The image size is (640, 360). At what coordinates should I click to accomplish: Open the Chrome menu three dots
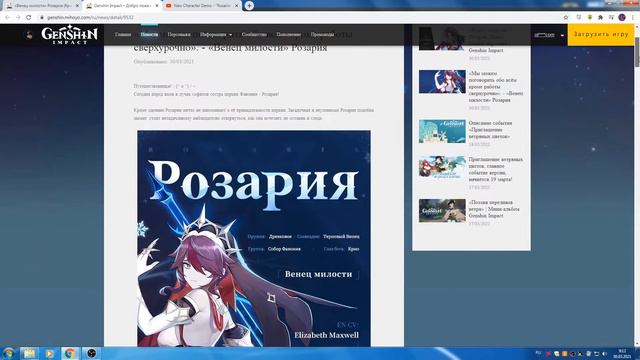[633, 17]
